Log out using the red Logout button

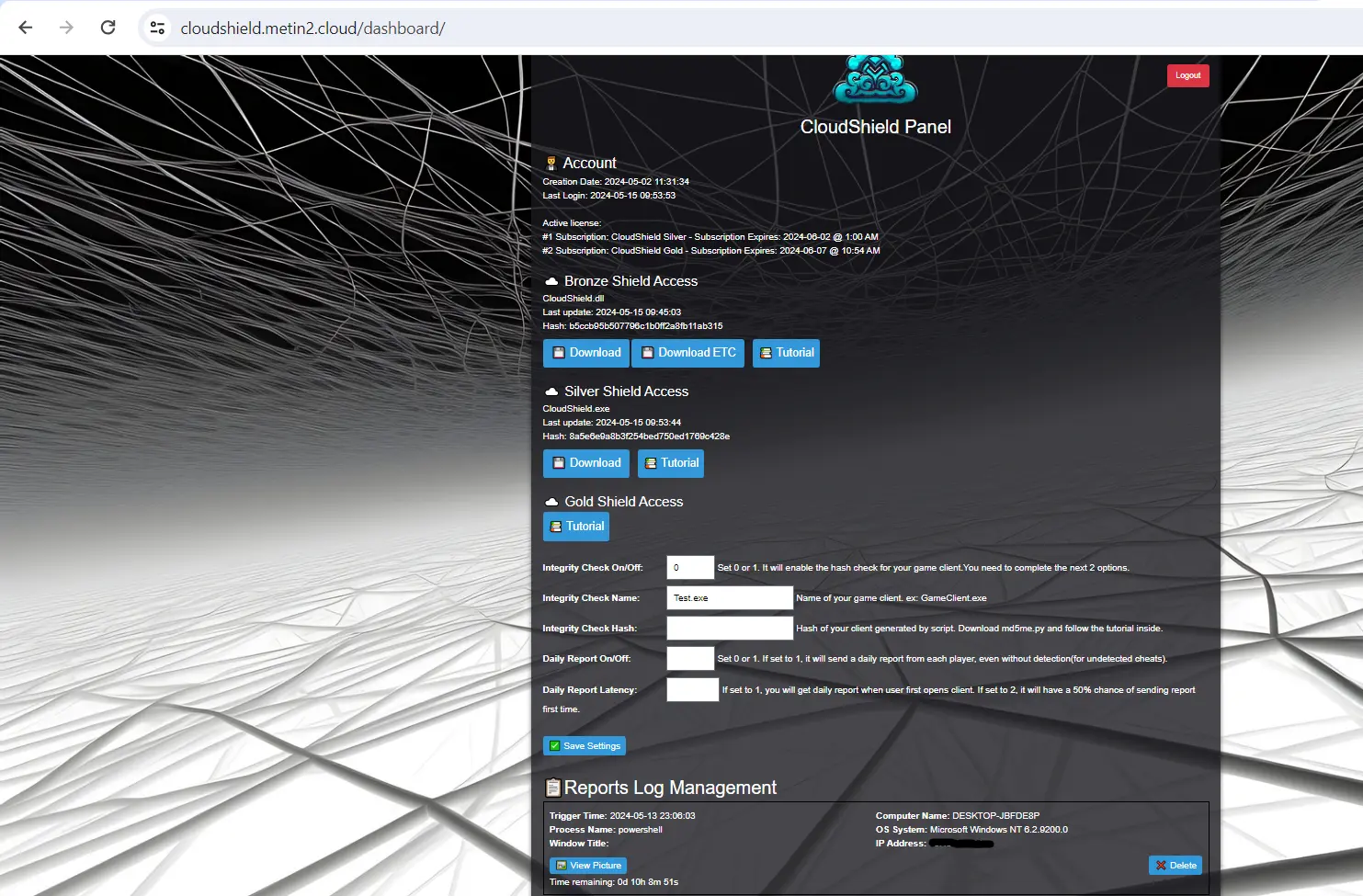tap(1187, 75)
